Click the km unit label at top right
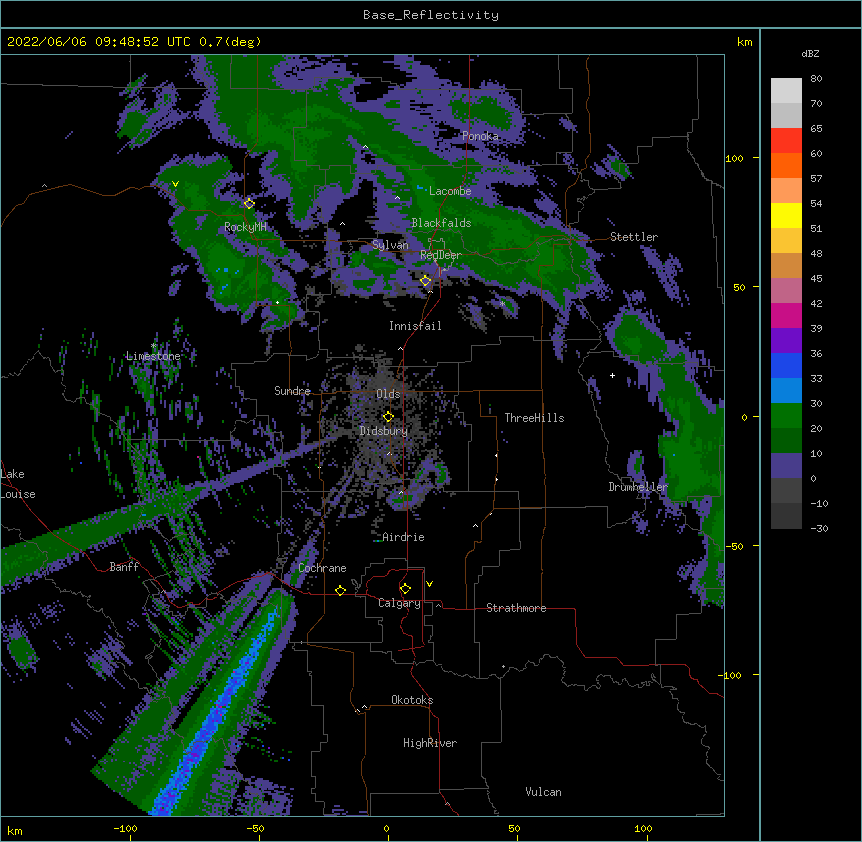 pos(745,42)
